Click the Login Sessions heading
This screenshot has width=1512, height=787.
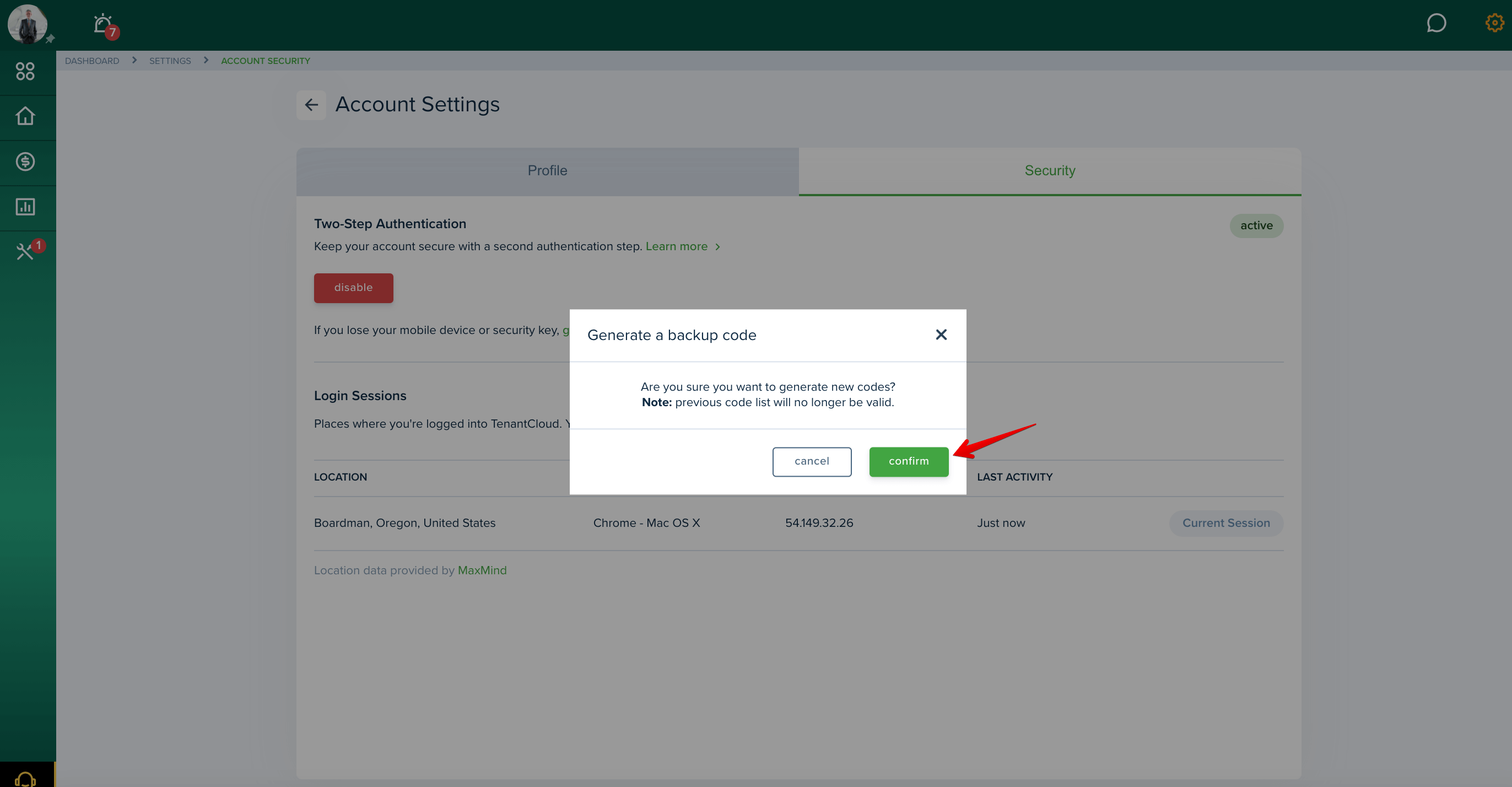(x=360, y=396)
